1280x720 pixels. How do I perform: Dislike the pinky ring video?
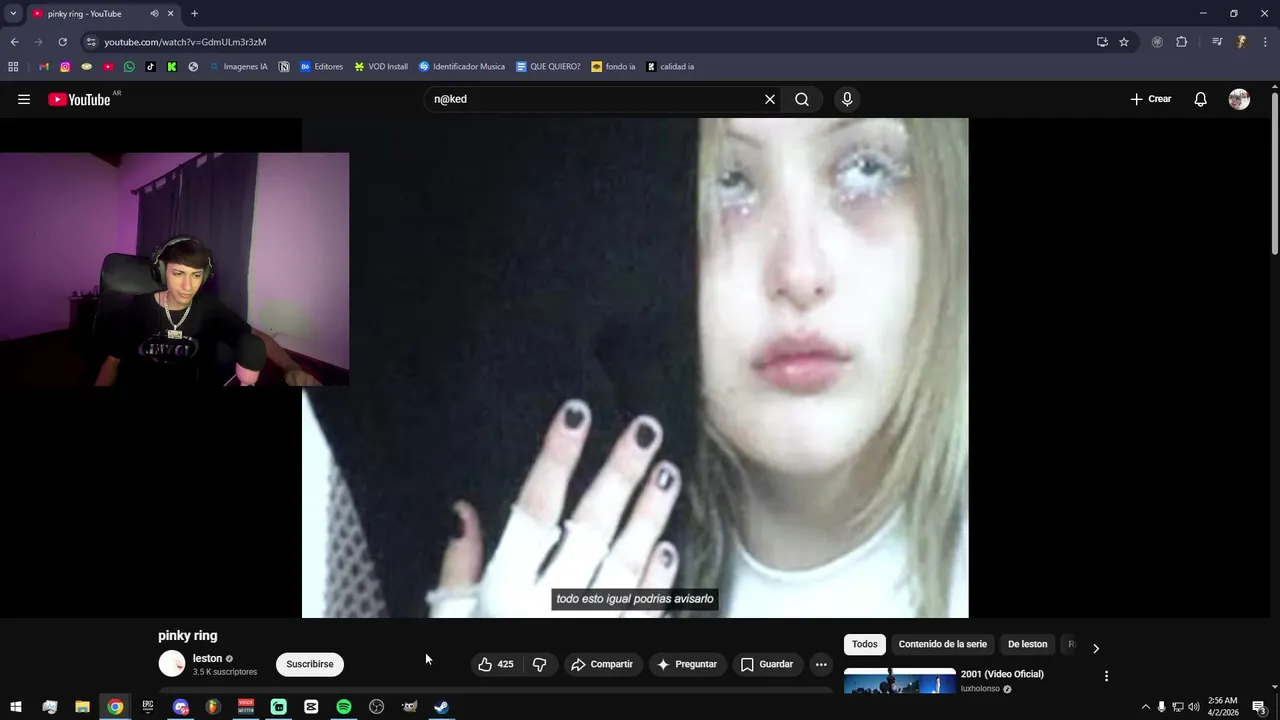(539, 664)
